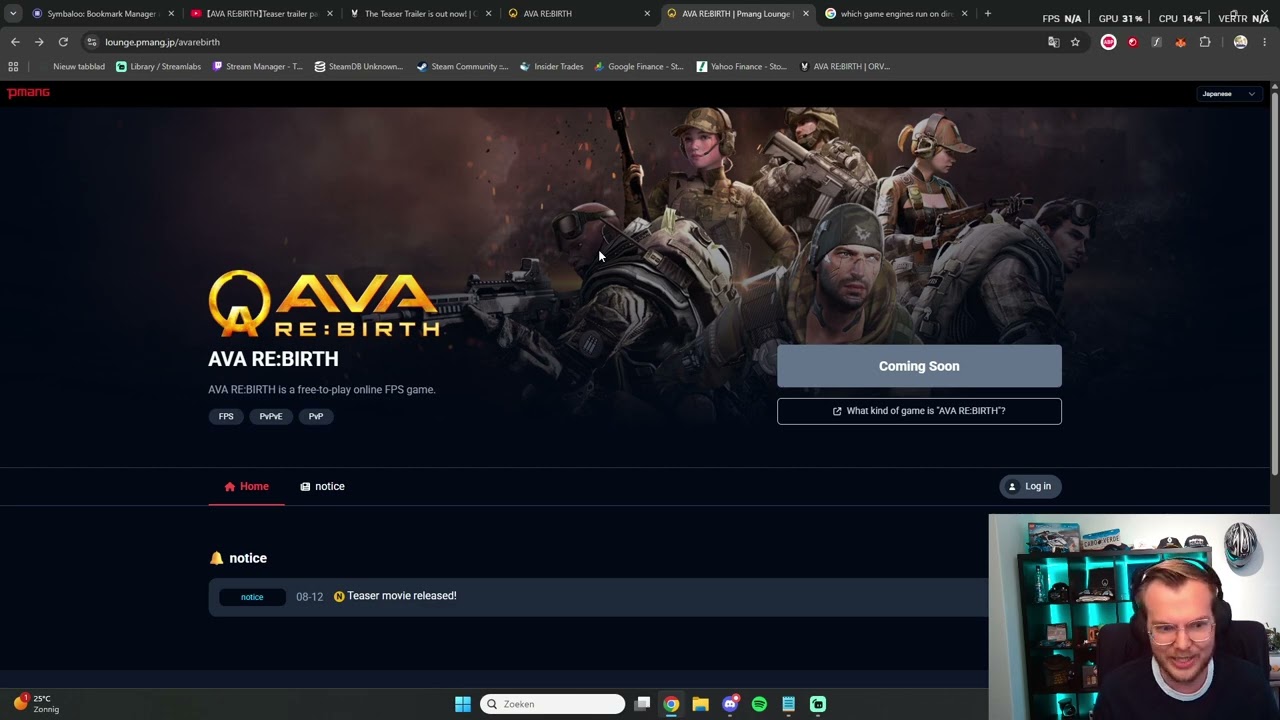This screenshot has width=1280, height=720.
Task: Select the Home tab on the page
Action: click(x=246, y=487)
